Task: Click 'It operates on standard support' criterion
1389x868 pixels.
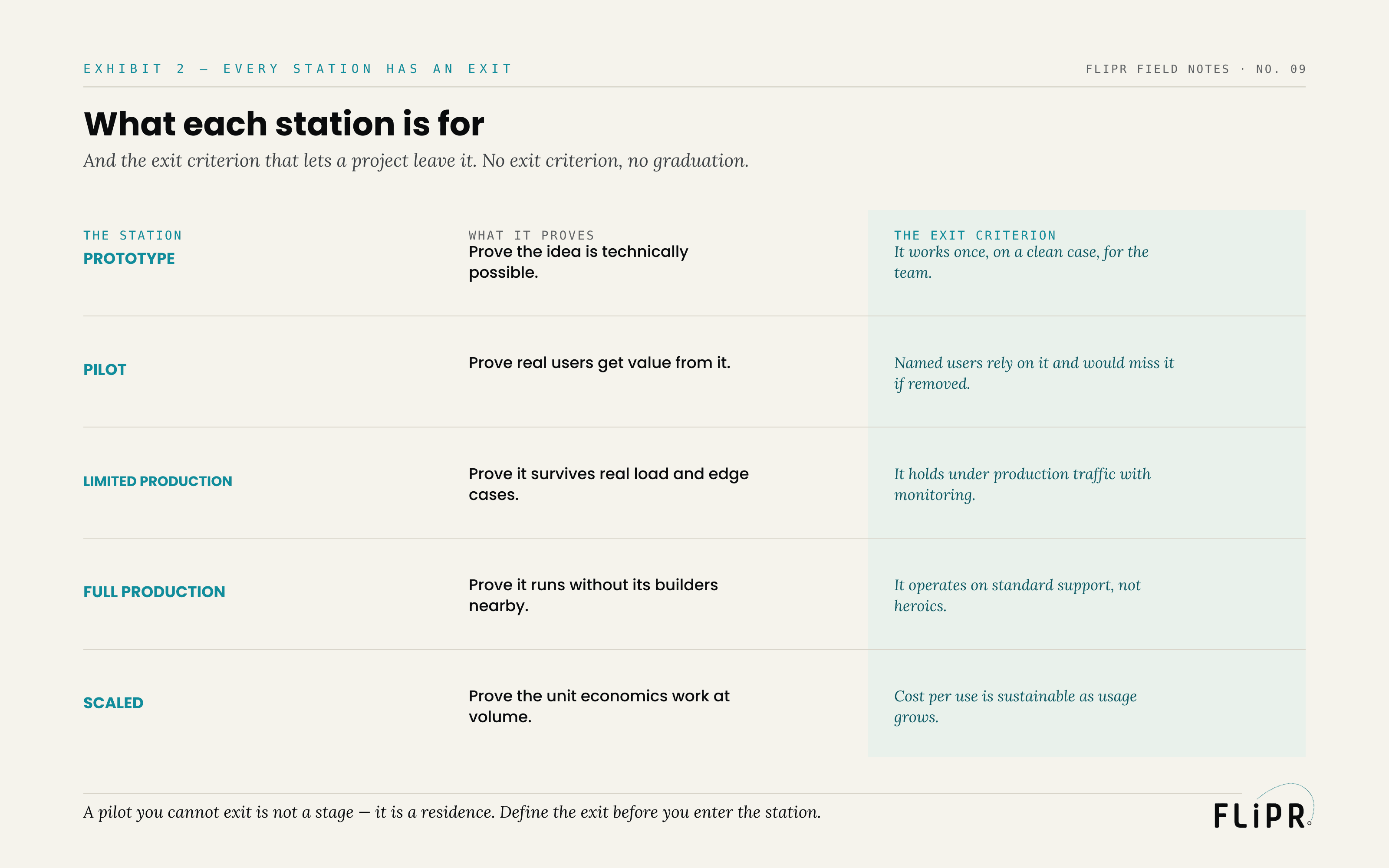Action: (x=1017, y=595)
